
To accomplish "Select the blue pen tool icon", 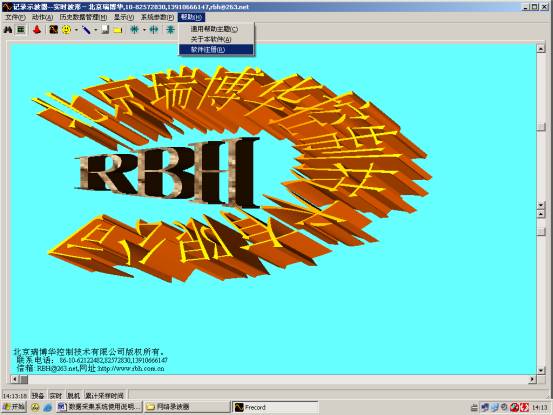I will [86, 30].
